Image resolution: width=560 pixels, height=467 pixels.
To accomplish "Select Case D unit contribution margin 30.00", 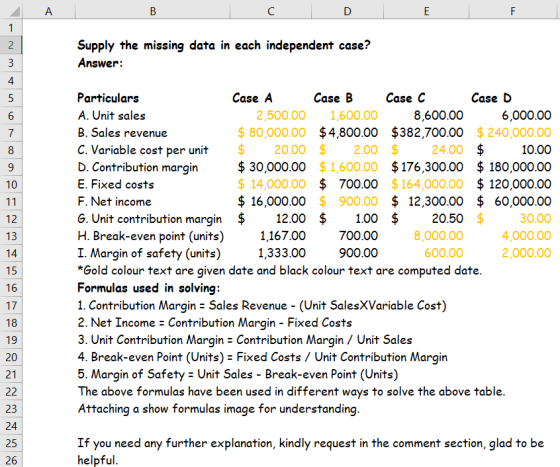I will point(514,219).
